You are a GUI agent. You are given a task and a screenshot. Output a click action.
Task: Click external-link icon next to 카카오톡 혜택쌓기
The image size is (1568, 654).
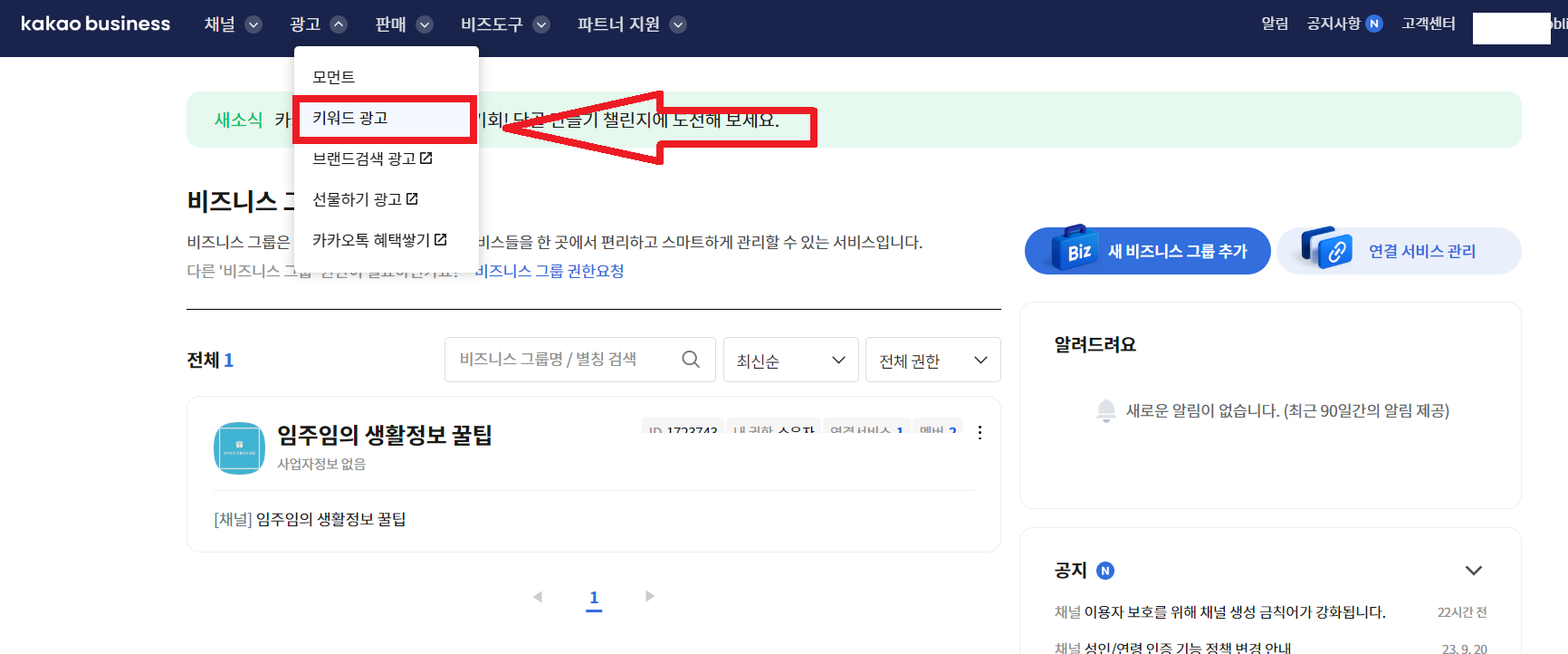441,239
